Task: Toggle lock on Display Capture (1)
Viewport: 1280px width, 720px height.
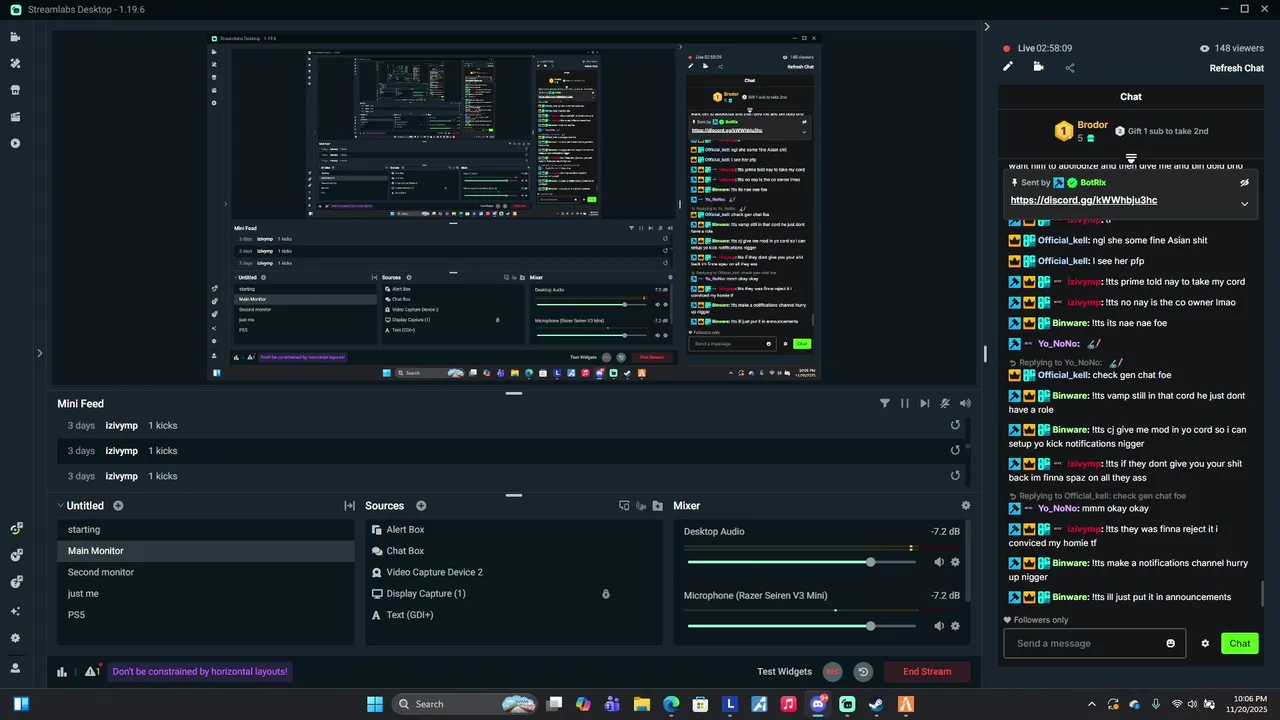Action: pyautogui.click(x=606, y=594)
